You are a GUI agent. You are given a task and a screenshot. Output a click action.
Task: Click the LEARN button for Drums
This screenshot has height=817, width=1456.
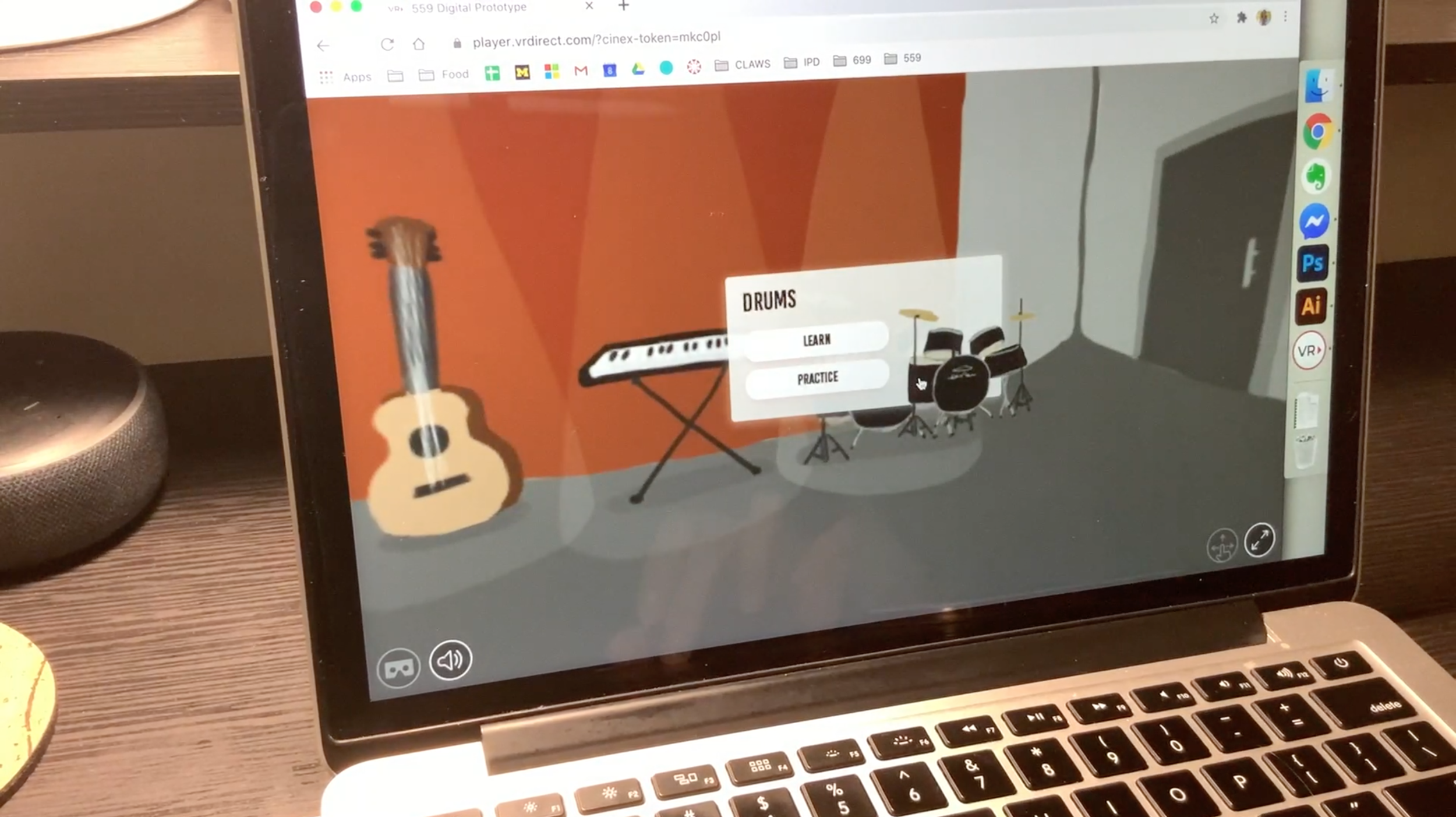817,340
